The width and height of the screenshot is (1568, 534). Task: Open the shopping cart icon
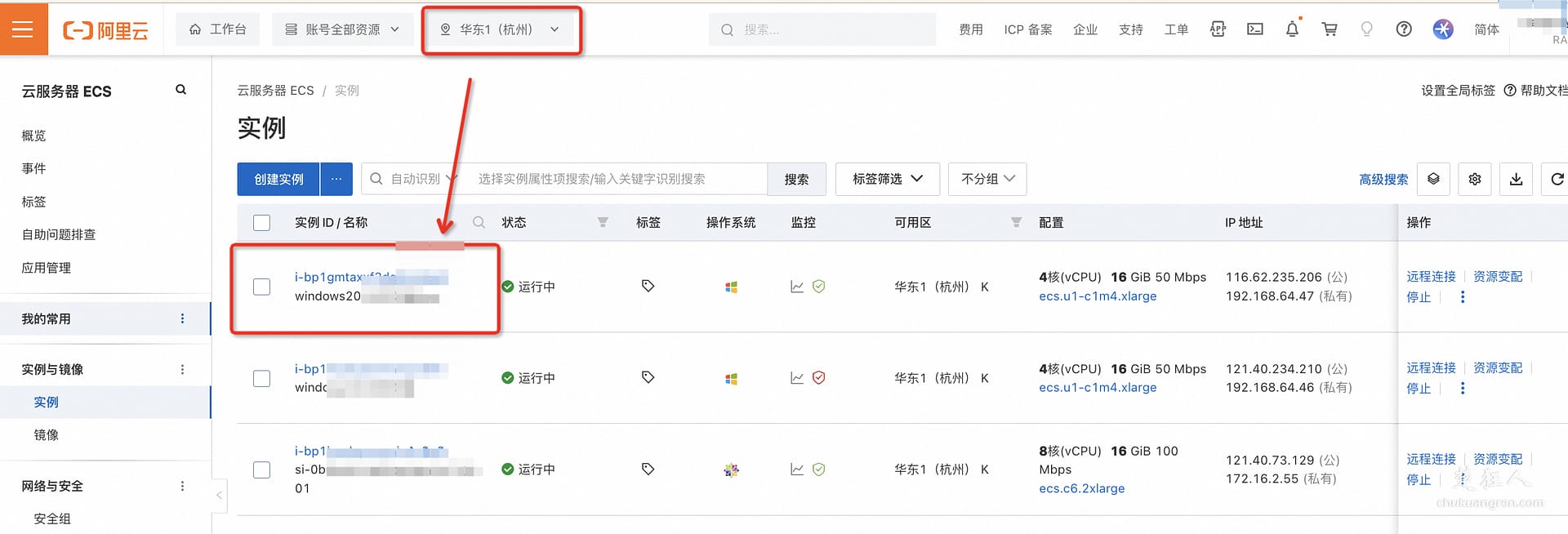point(1330,29)
